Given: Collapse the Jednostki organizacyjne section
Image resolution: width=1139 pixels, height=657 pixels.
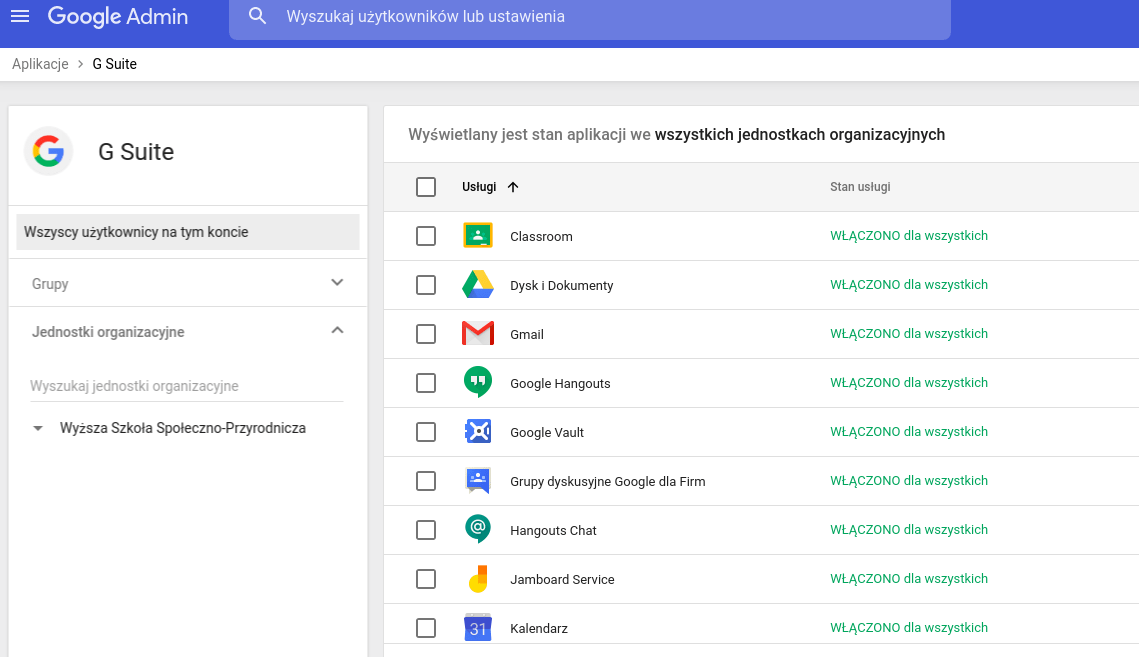Looking at the screenshot, I should tap(337, 331).
